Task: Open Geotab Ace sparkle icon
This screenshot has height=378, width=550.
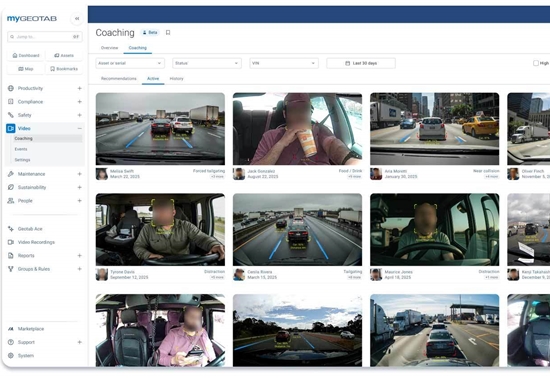Action: 11,229
